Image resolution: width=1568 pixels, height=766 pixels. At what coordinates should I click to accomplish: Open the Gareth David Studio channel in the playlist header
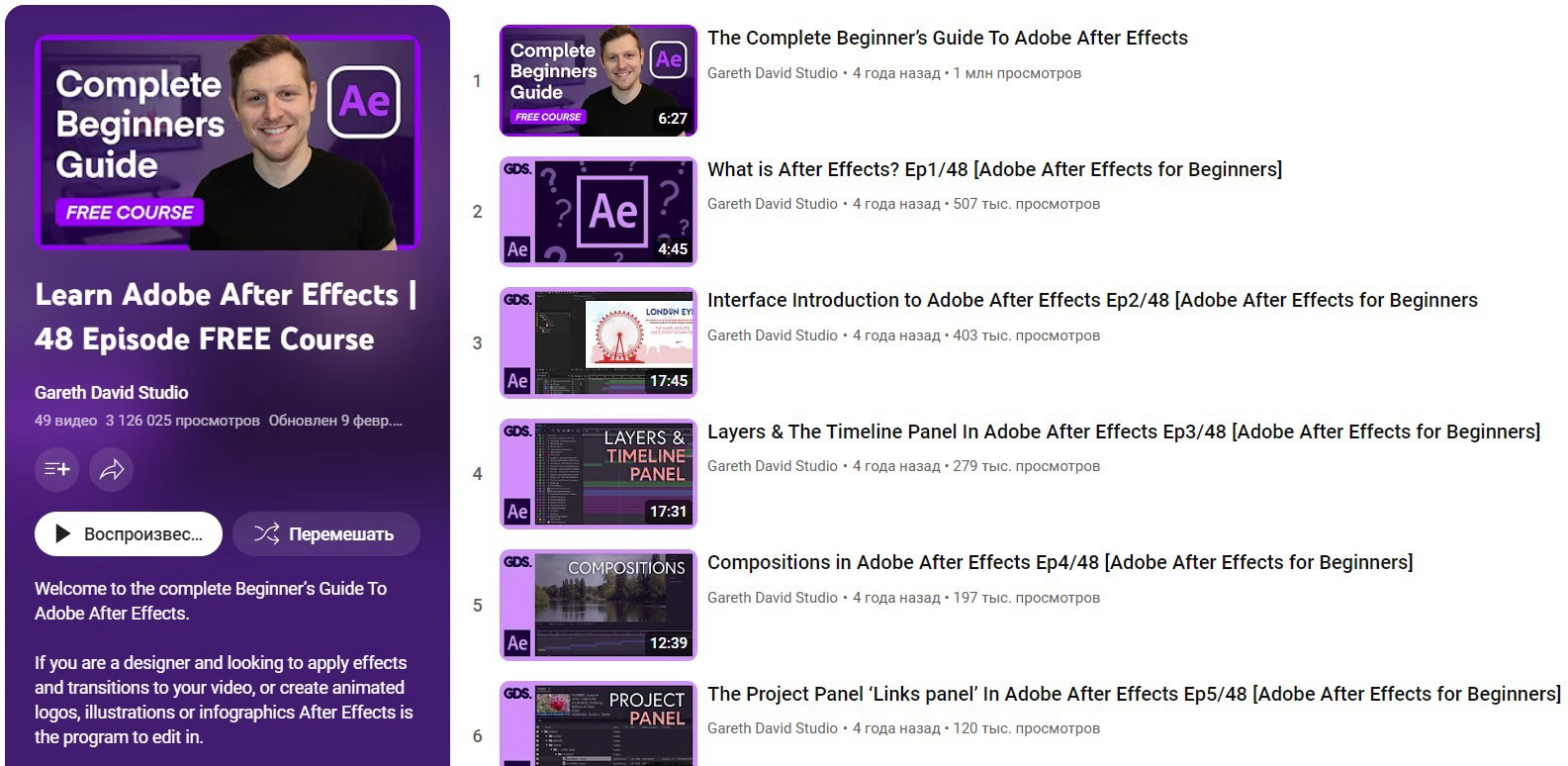click(x=111, y=393)
